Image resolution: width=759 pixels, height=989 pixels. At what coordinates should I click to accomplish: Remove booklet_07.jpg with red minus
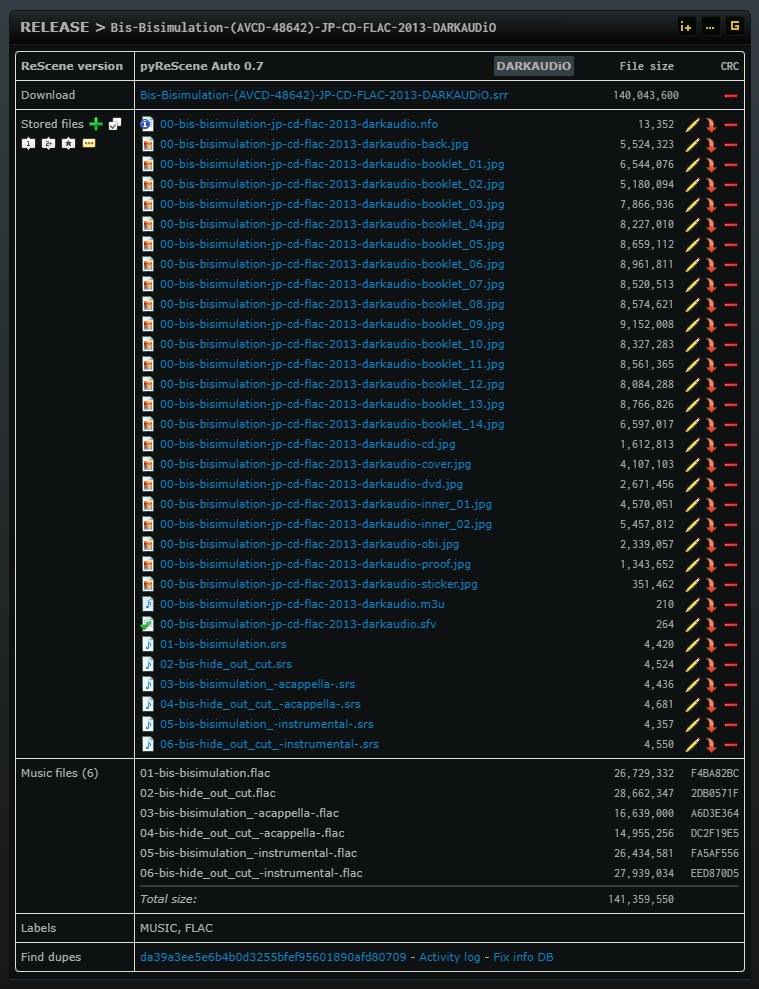coord(731,285)
